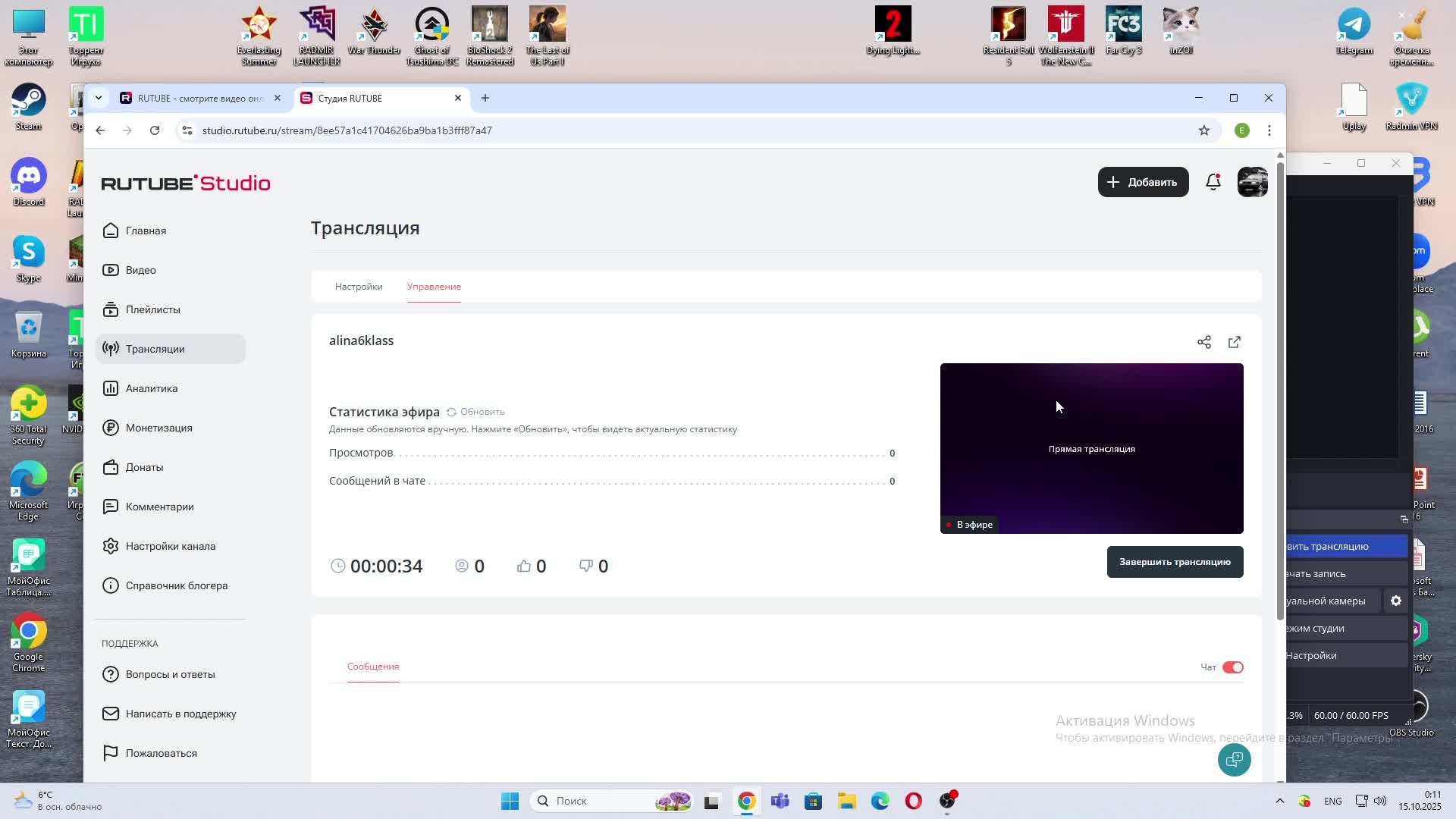
Task: Open Монетизация in the sidebar
Action: pos(158,428)
